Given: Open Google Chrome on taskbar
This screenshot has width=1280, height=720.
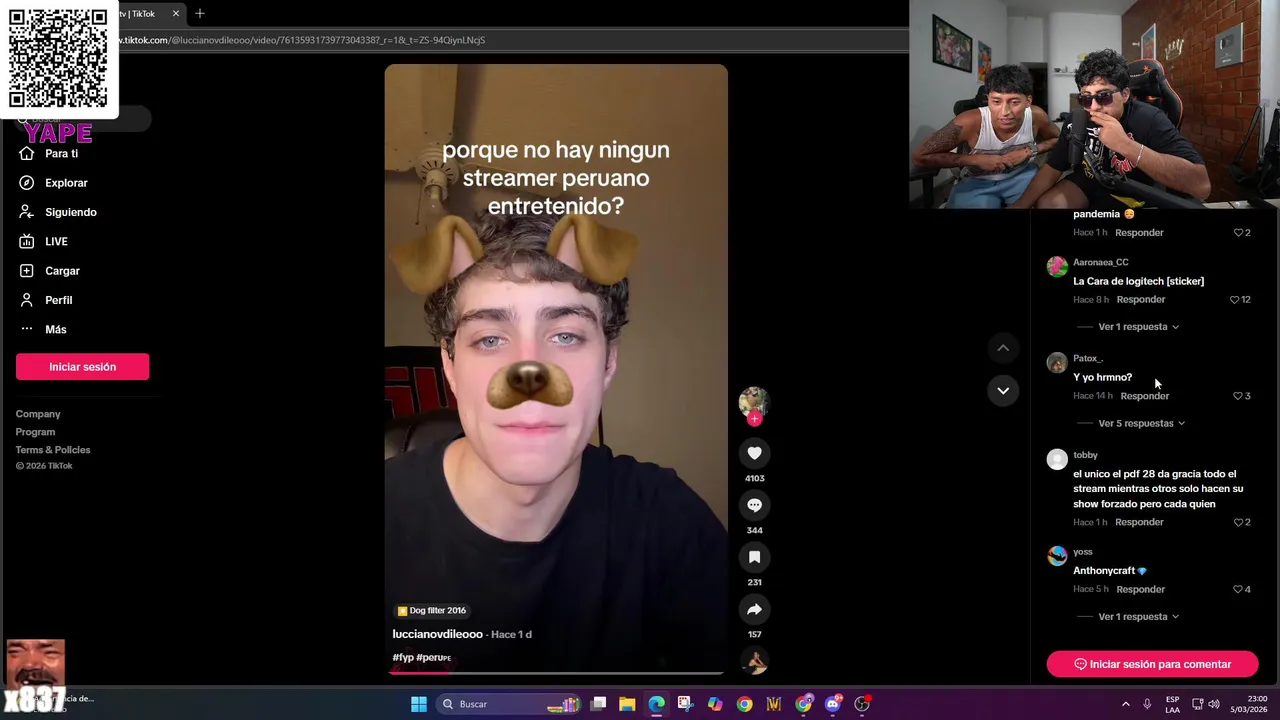Looking at the screenshot, I should point(744,704).
